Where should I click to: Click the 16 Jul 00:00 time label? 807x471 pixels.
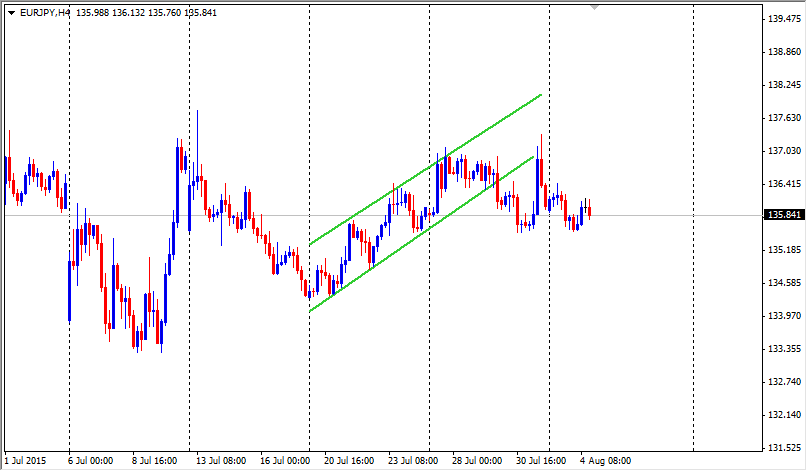pyautogui.click(x=285, y=461)
